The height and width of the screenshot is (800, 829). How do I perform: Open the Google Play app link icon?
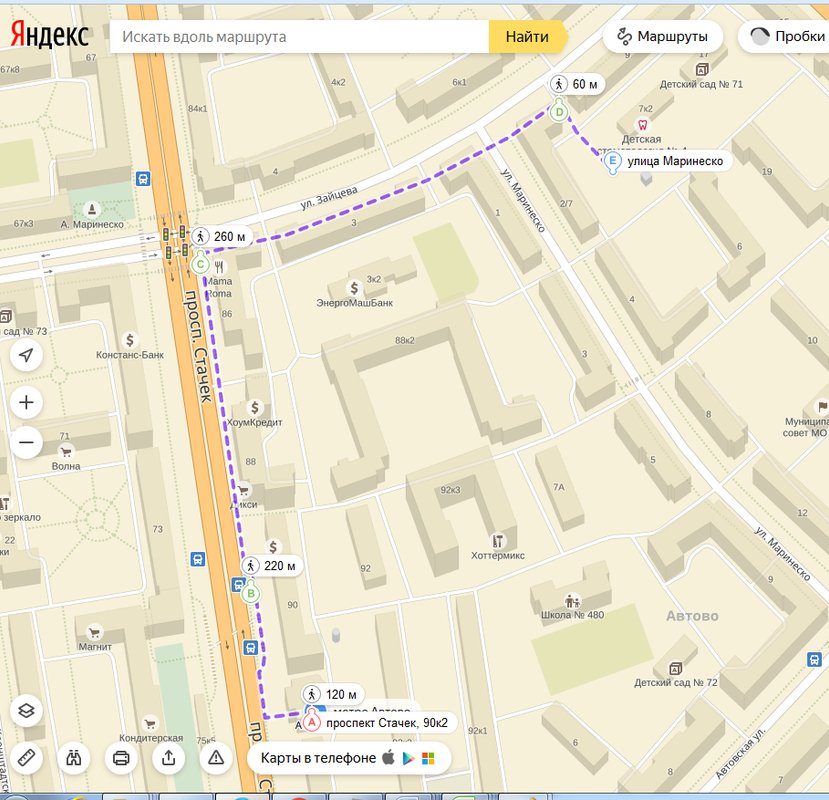point(408,758)
